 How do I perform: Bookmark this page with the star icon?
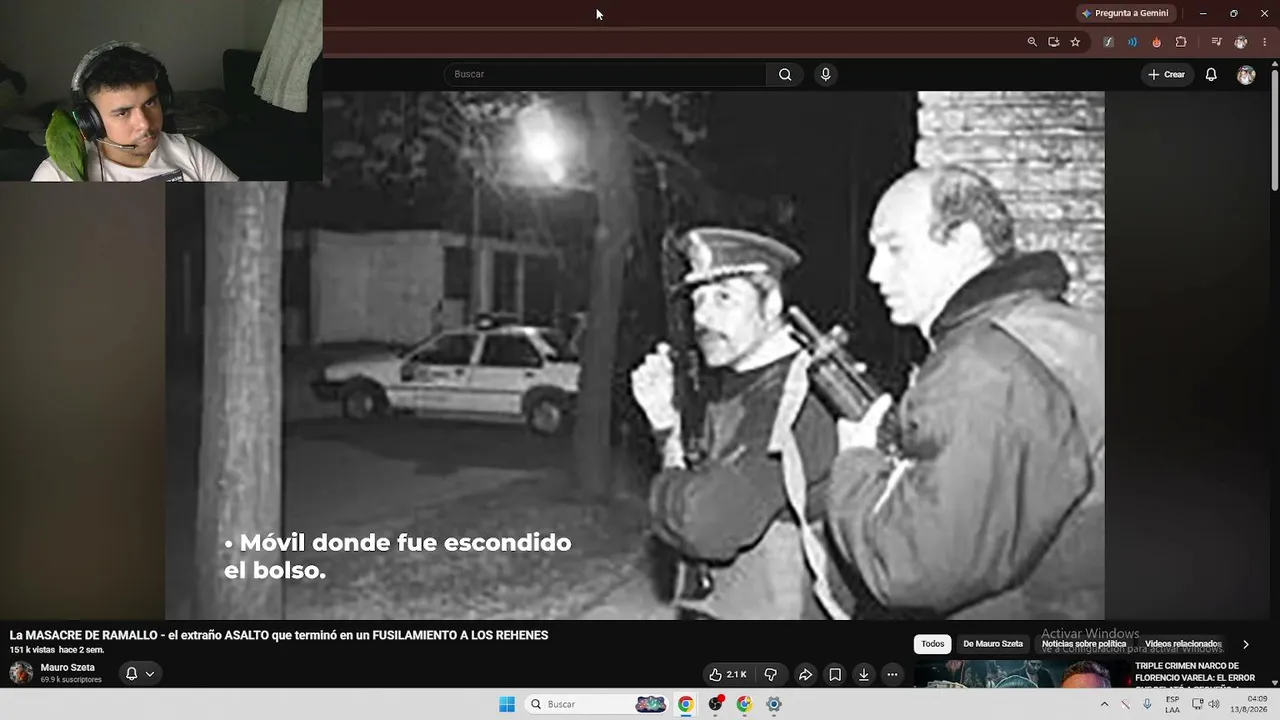point(1075,42)
